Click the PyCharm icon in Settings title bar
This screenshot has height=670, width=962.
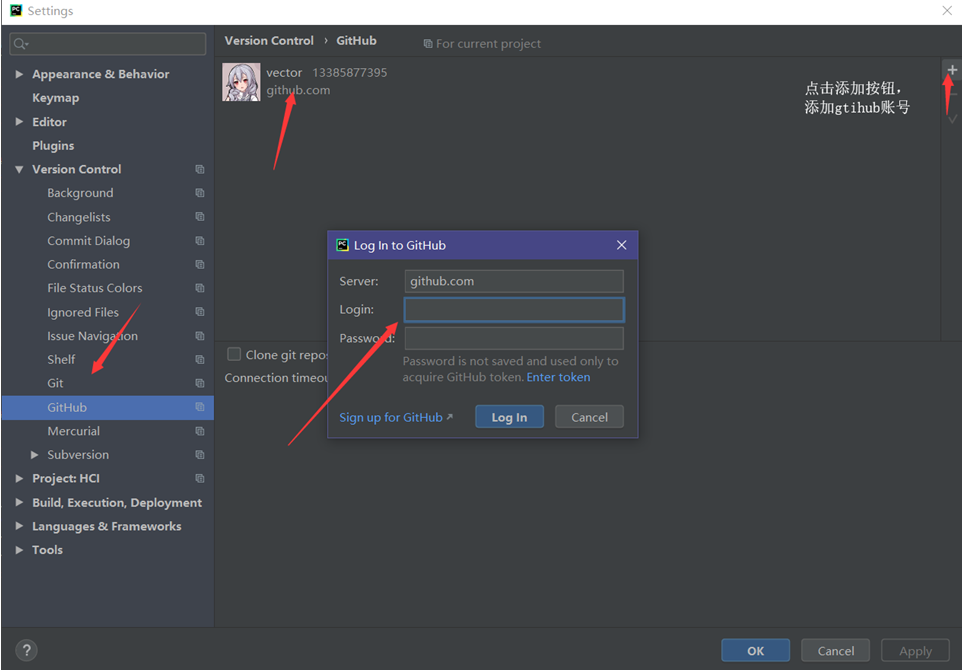click(x=16, y=10)
